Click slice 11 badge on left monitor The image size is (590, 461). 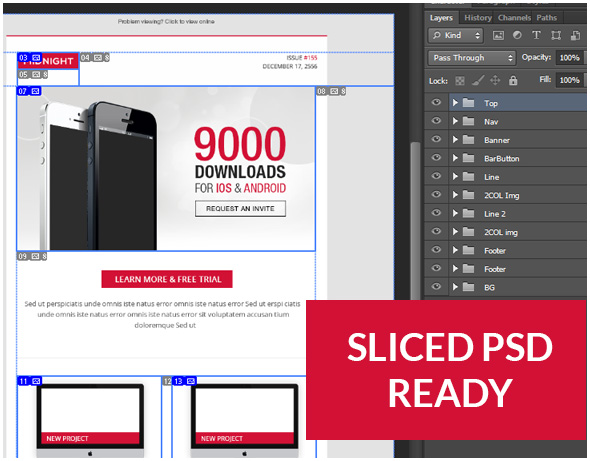coord(29,381)
